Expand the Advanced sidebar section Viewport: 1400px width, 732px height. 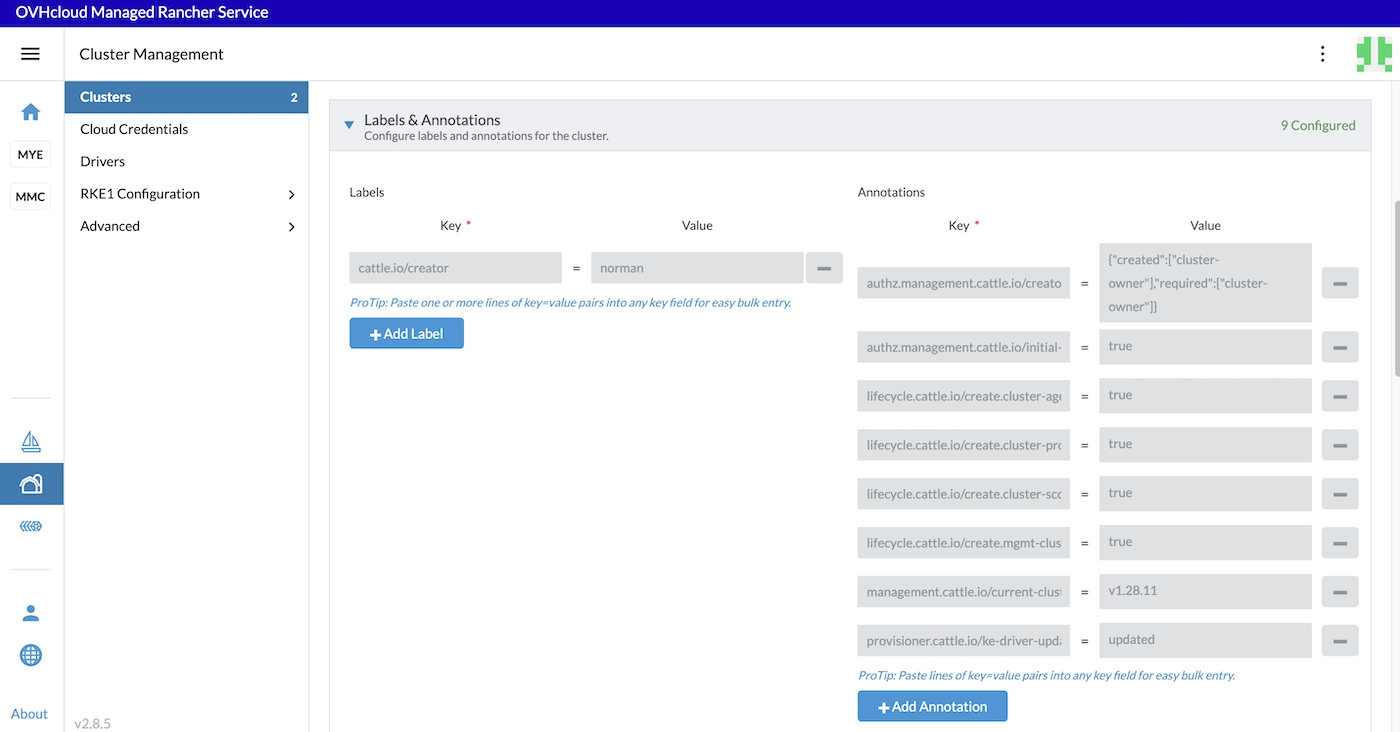[x=186, y=226]
